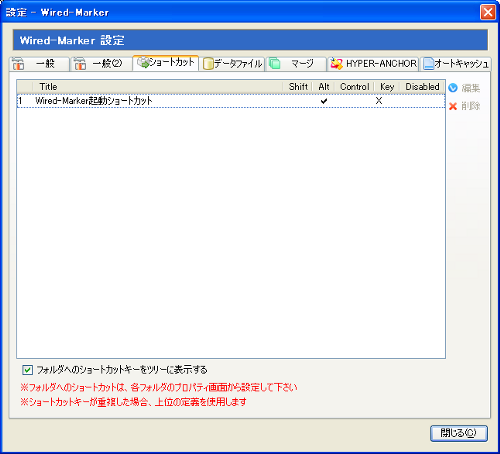The height and width of the screenshot is (454, 500).
Task: Click the red X 削除 delete icon
Action: tap(453, 106)
